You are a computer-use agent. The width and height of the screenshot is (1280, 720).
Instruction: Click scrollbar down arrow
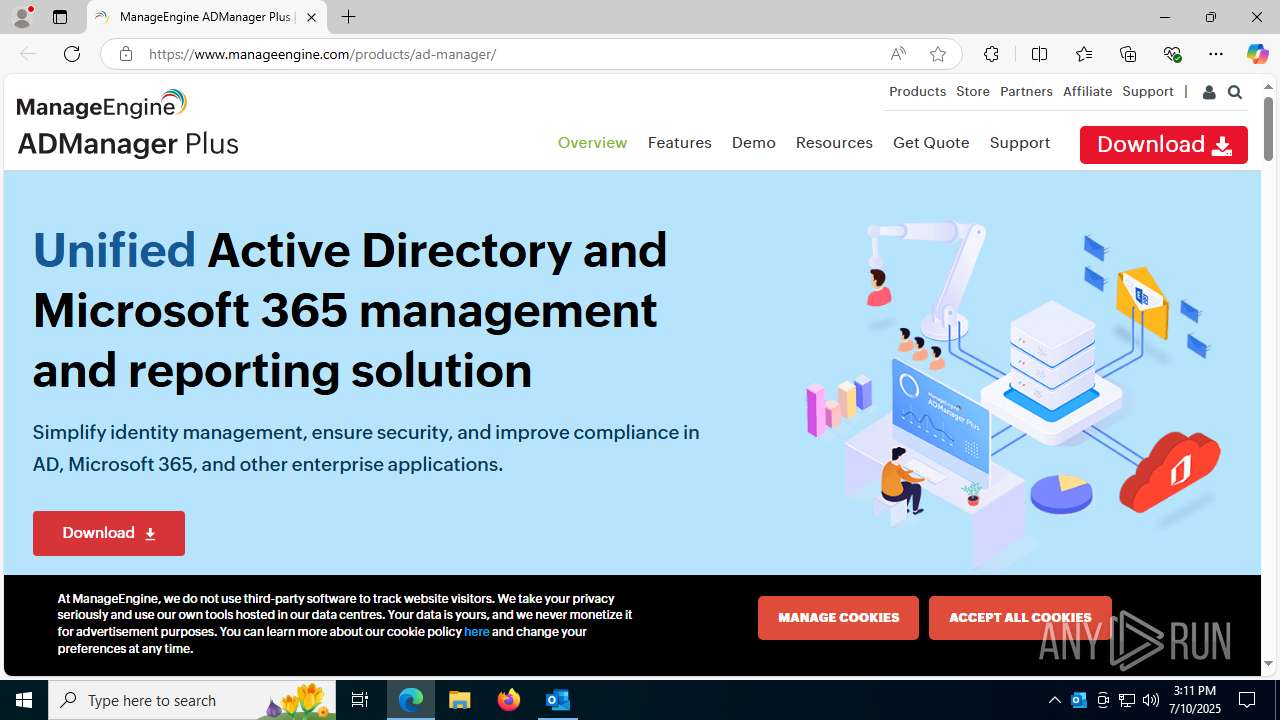point(1268,664)
